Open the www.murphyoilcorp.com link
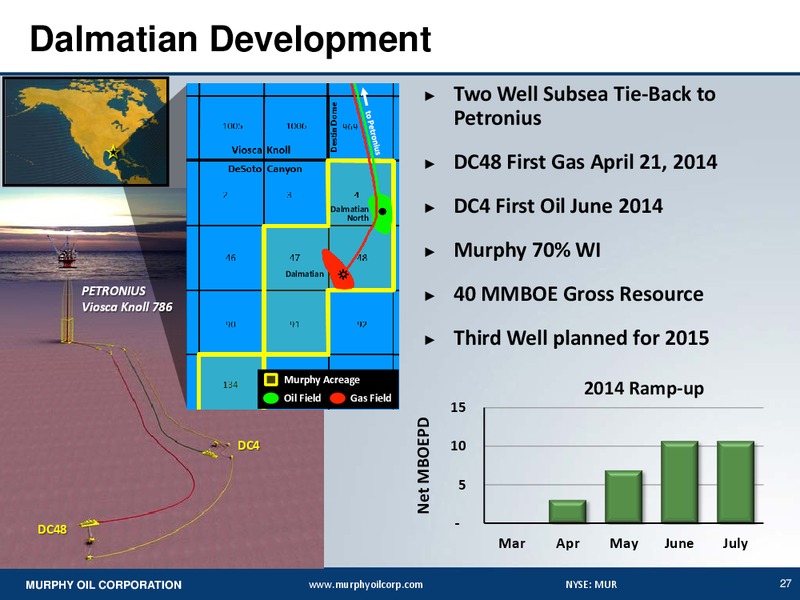This screenshot has height=600, width=800. 365,585
